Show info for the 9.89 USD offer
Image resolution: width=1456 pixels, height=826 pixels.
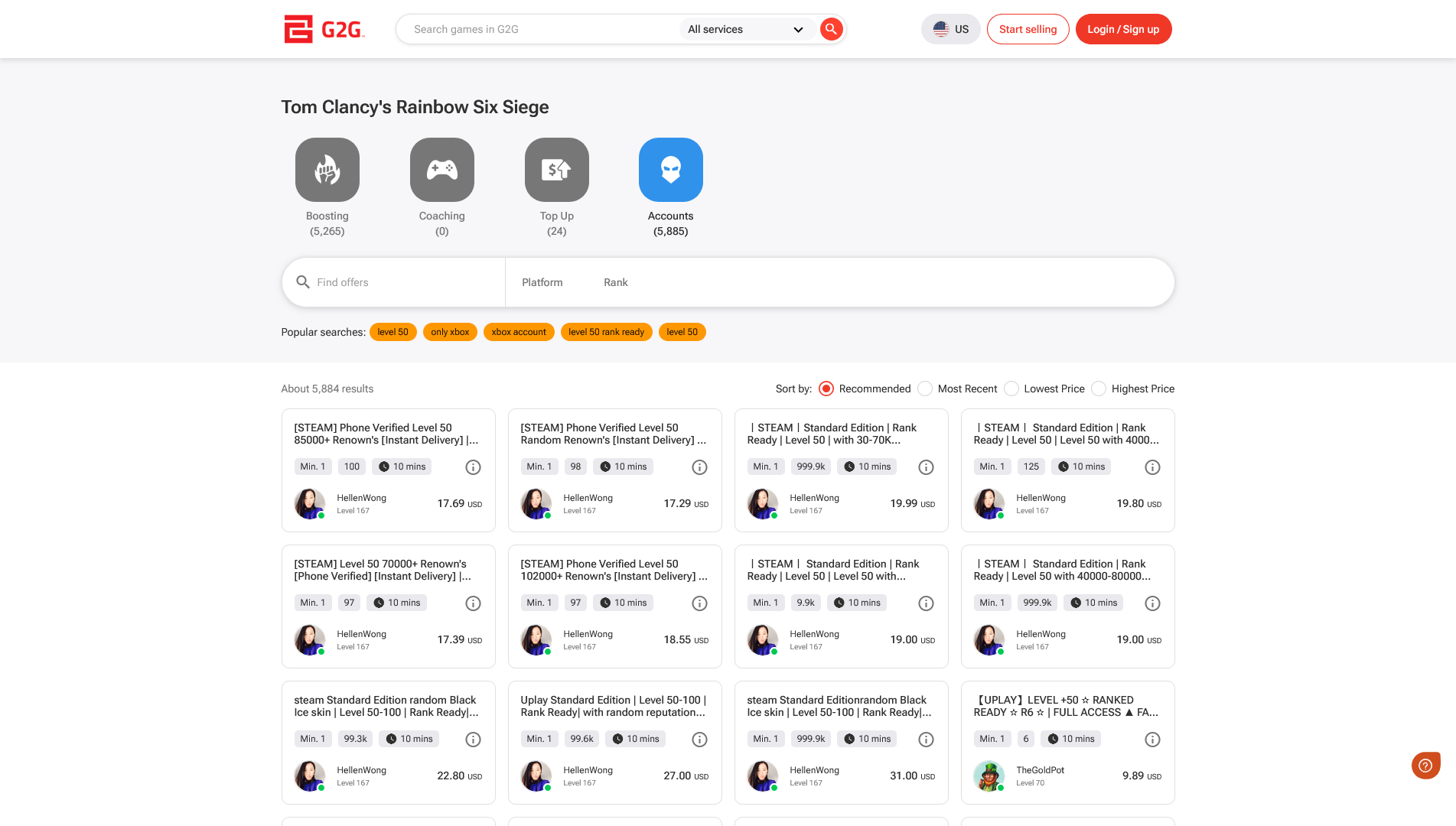coord(1153,740)
